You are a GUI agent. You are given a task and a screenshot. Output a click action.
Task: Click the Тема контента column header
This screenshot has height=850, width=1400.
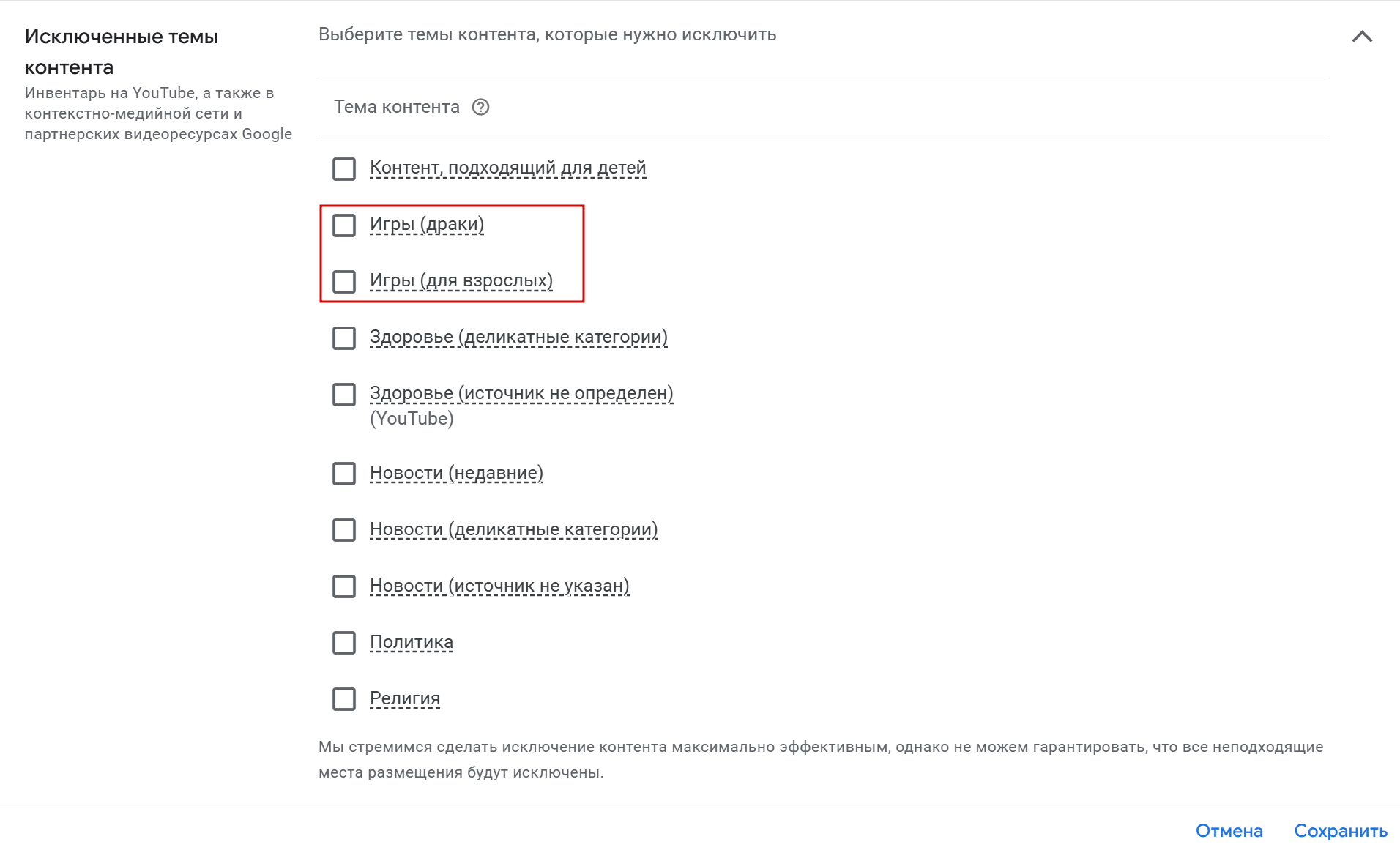(397, 107)
